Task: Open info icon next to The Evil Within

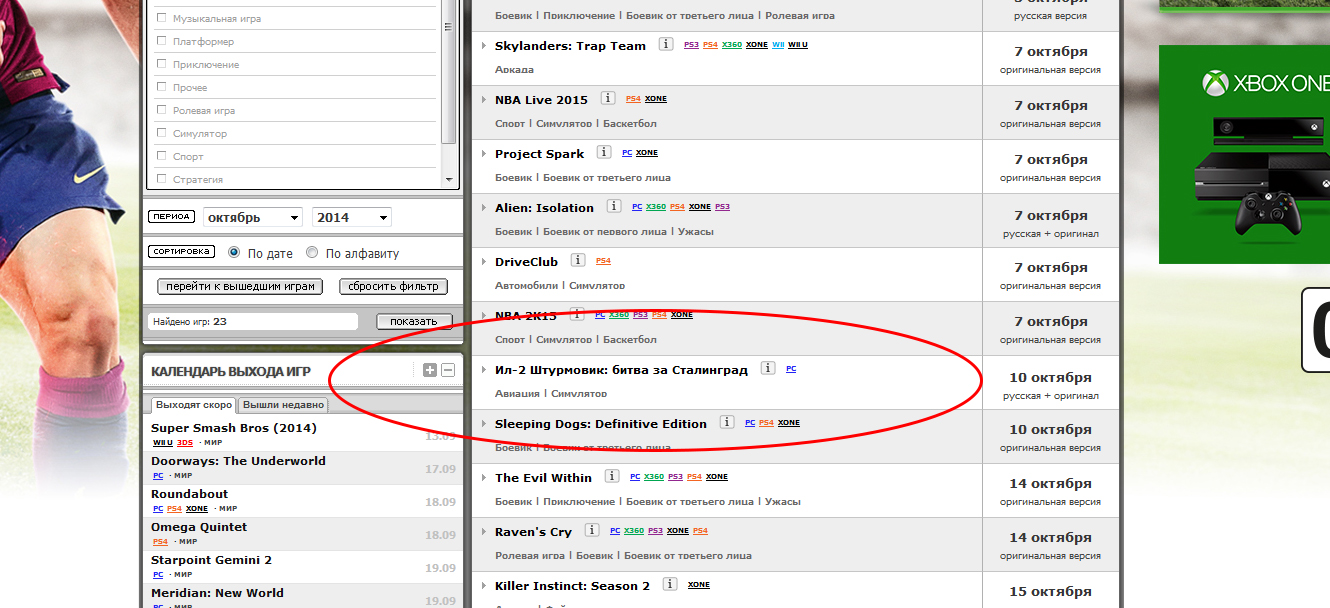Action: 611,477
